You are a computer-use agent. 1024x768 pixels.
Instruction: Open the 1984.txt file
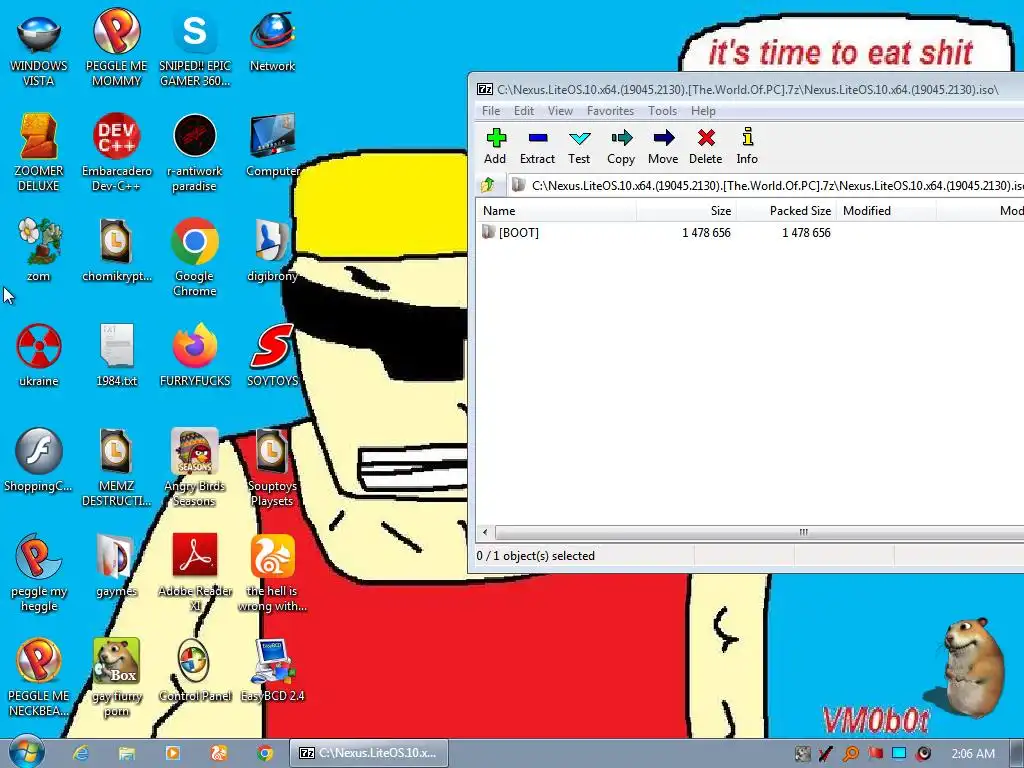point(116,355)
